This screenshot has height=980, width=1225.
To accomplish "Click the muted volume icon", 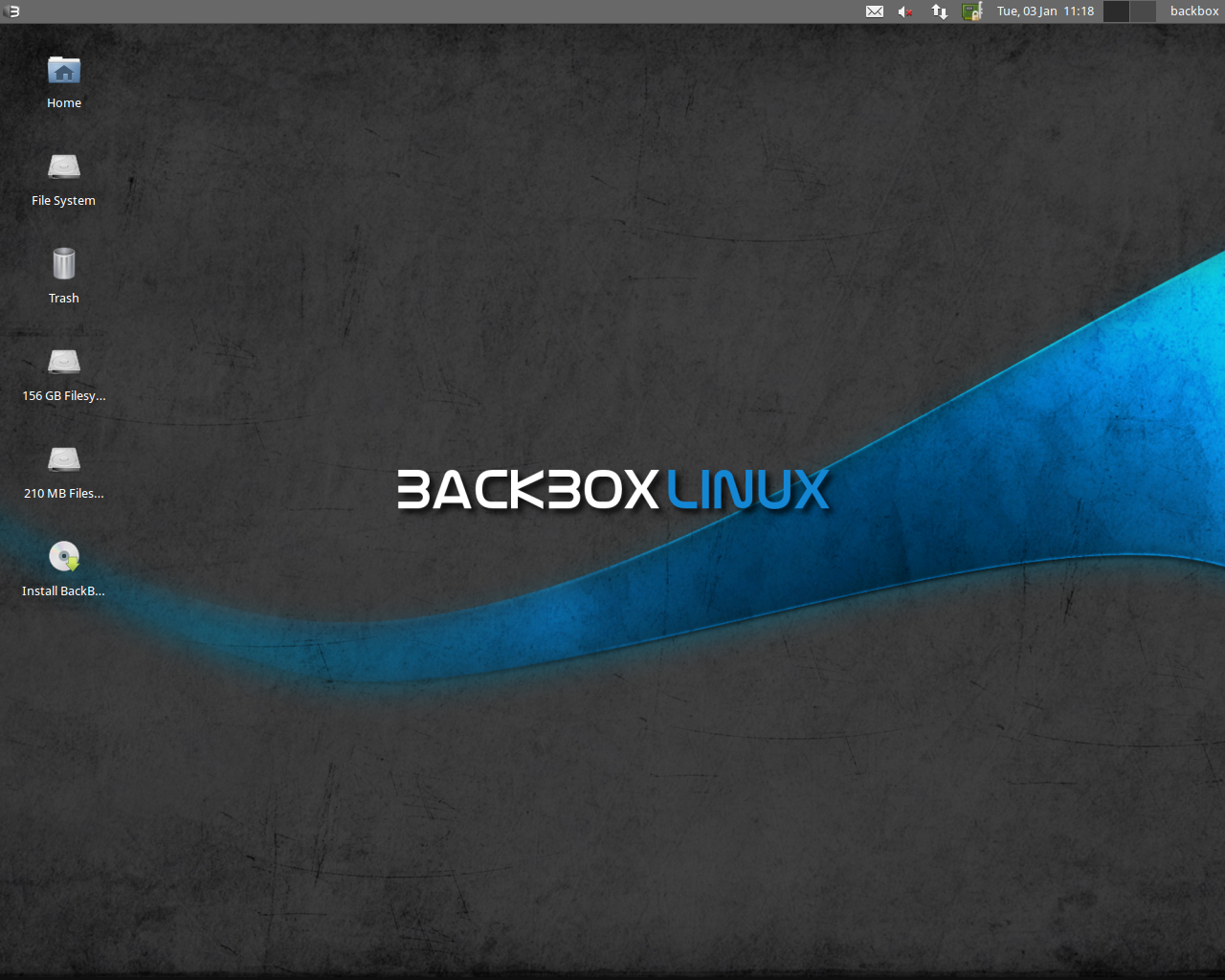I will (905, 11).
